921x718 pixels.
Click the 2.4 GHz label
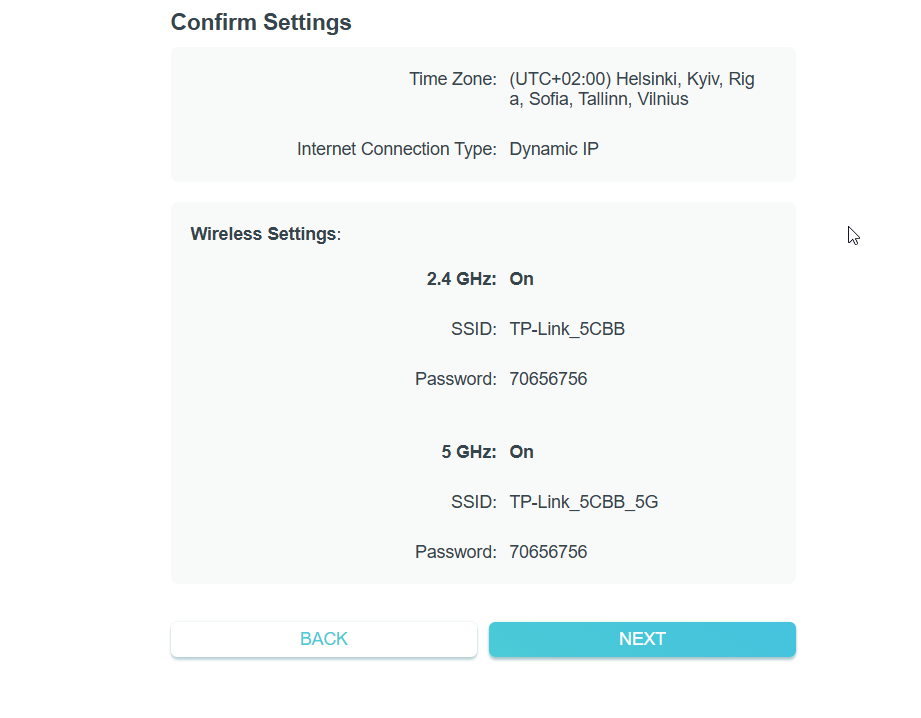tap(461, 279)
